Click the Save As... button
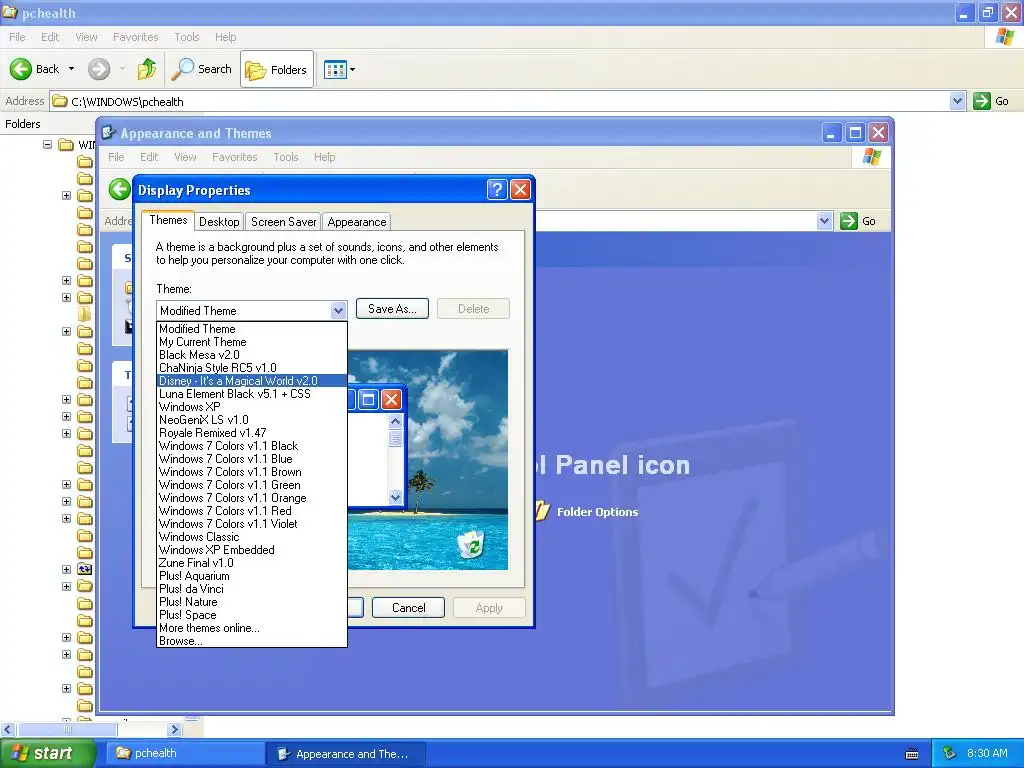1024x768 pixels. coord(392,309)
